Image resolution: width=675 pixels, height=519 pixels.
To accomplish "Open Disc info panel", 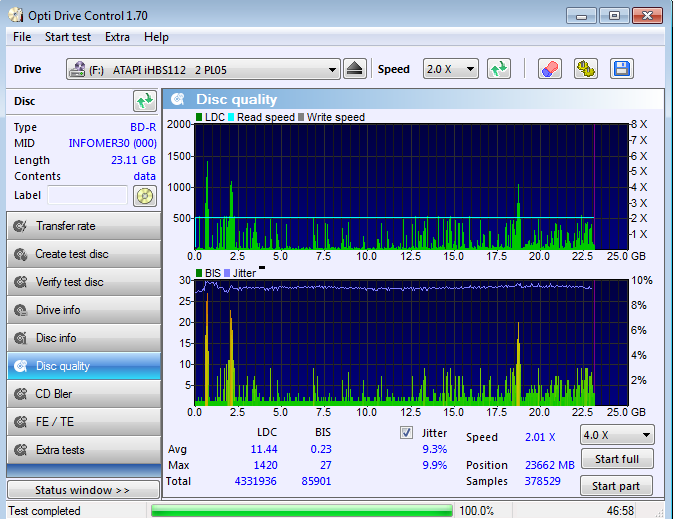I will 84,338.
